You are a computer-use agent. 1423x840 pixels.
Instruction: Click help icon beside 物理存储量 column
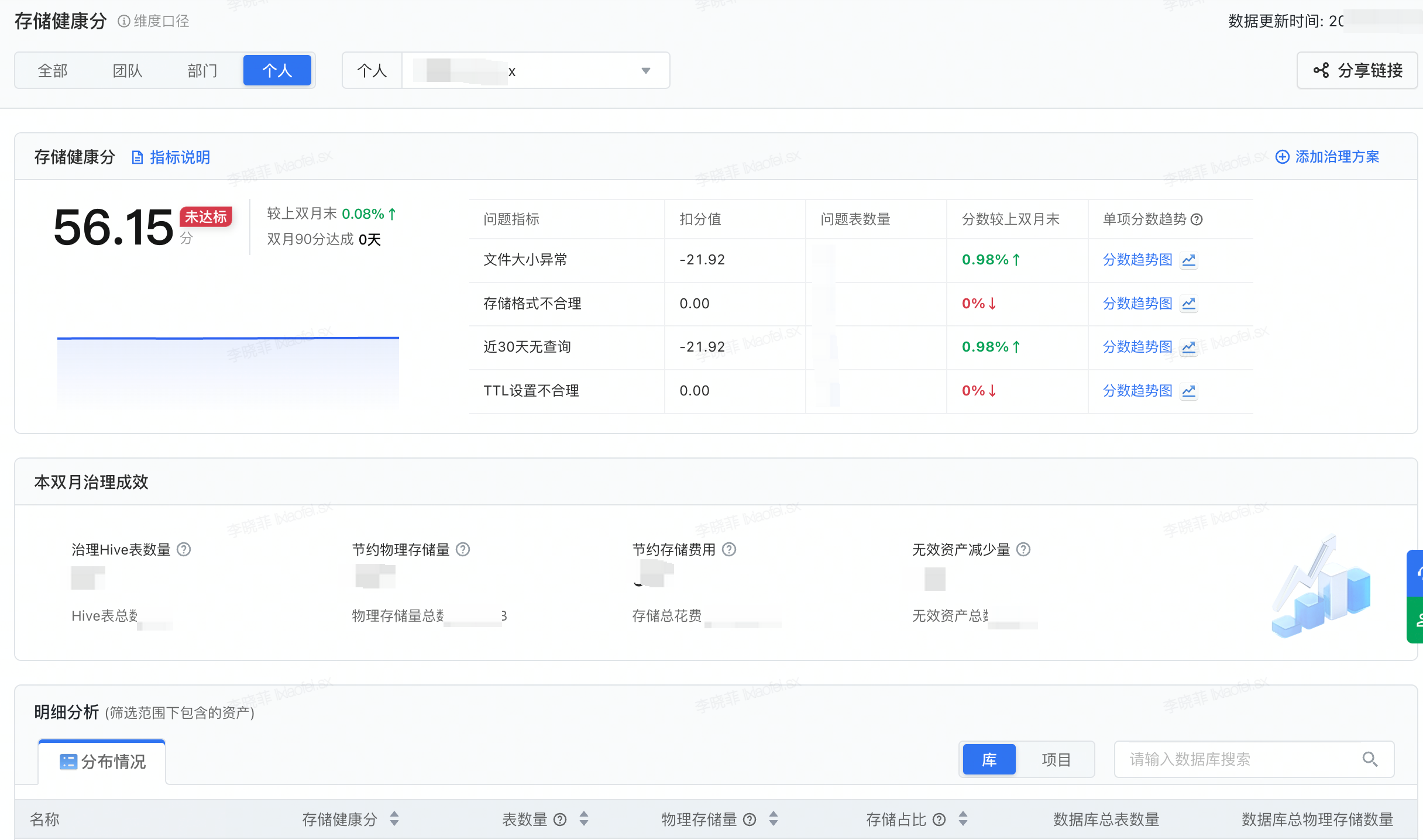tap(750, 820)
